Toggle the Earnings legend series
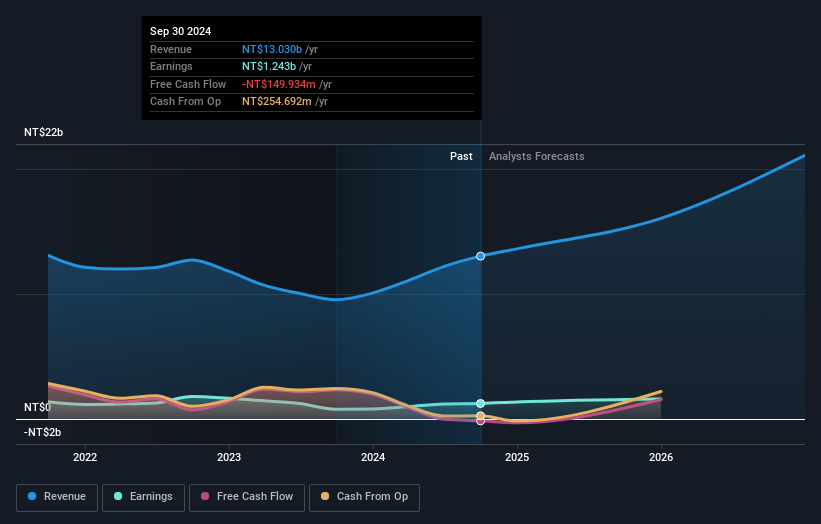 click(143, 497)
